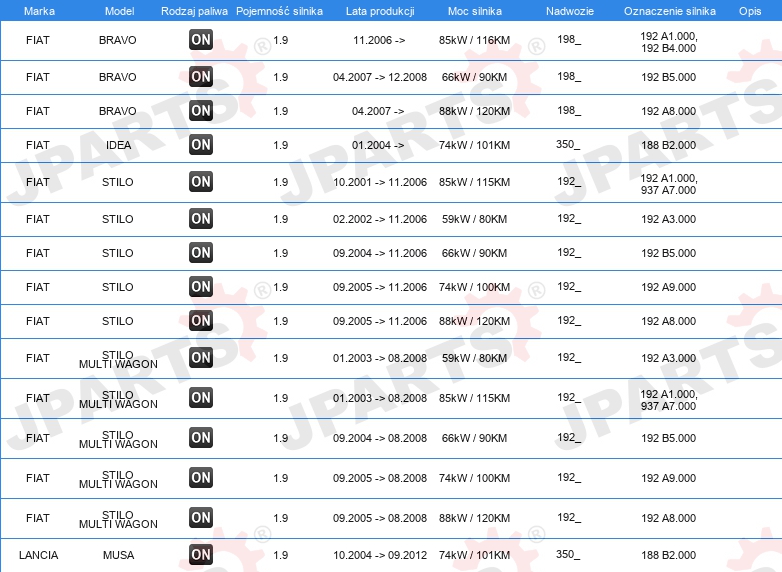Click engine code 188 B2.000 in Idea row
Screen dimensions: 782x572
(x=668, y=145)
